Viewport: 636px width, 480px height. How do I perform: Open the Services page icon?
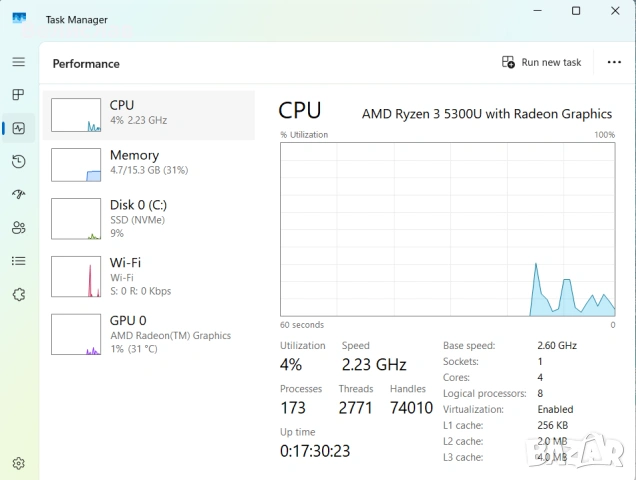click(x=19, y=294)
